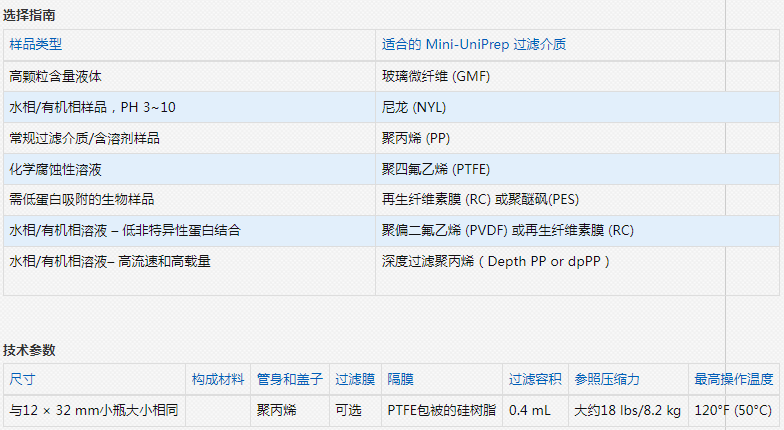Click the 适合的 Mini-UniPrep 过滤介质 header

point(476,46)
